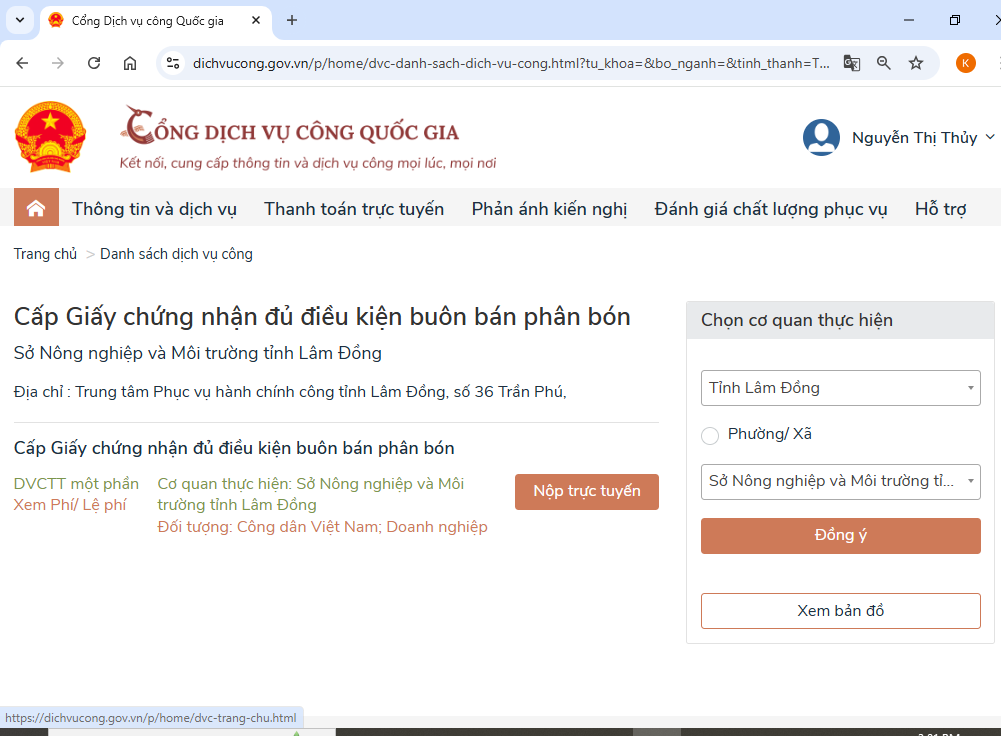Click the browser forward arrow
Screen dimensions: 1001x736
click(x=58, y=63)
